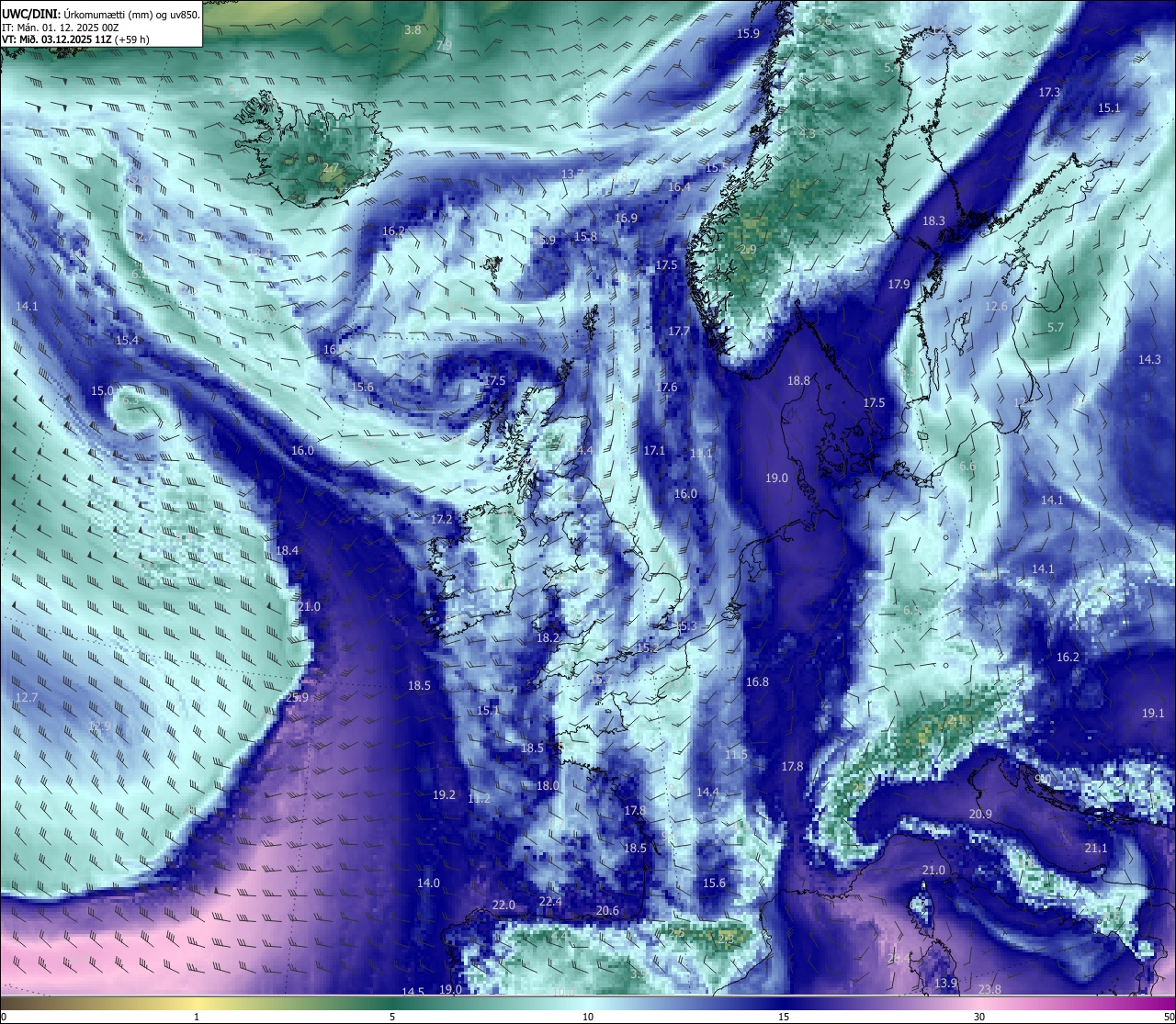Click the UWC/DINI map title line
Viewport: 1176px width, 1024px height.
pos(101,15)
